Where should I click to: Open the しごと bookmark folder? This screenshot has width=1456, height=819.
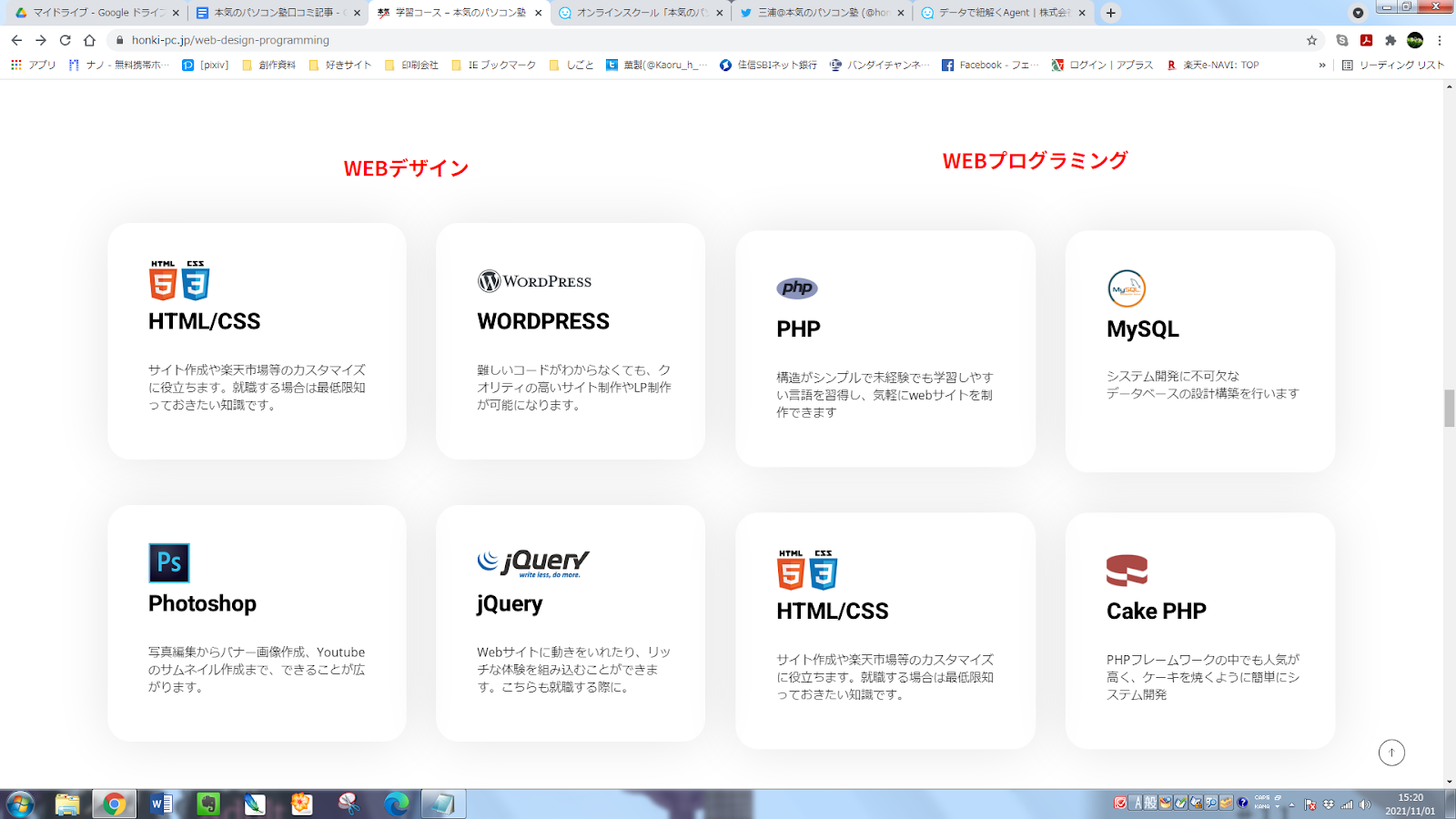(571, 65)
